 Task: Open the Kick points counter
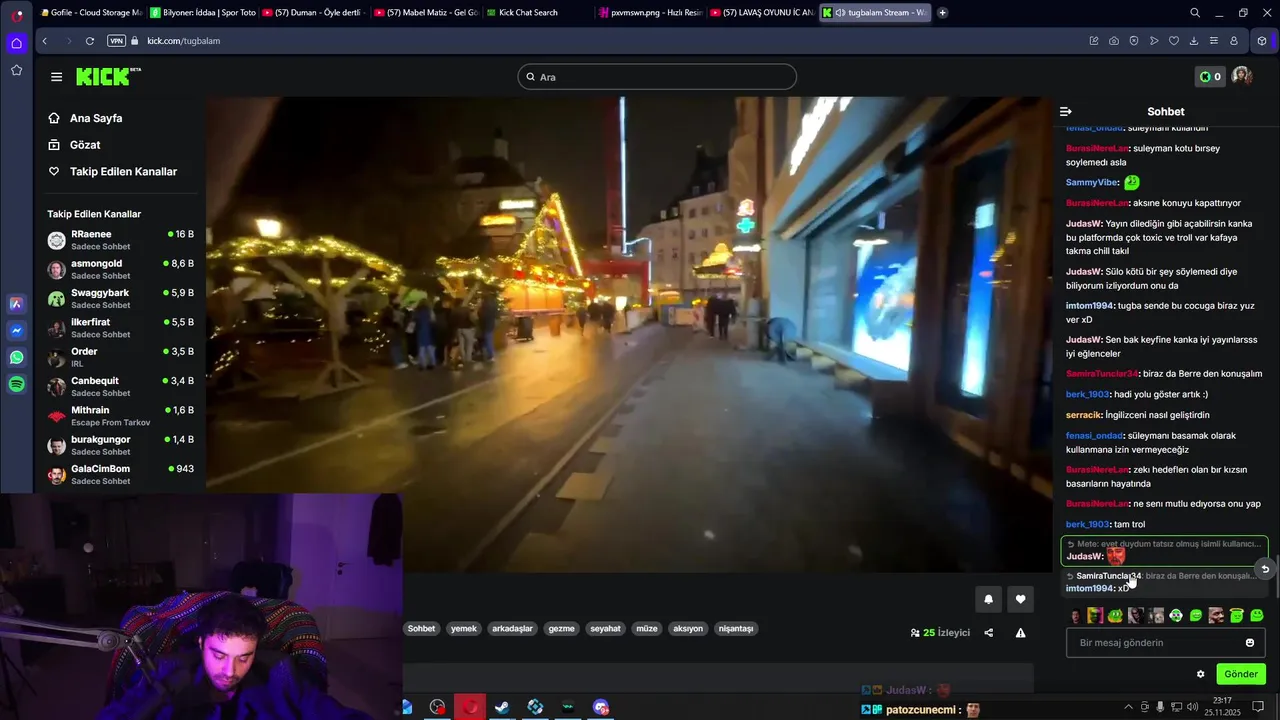pyautogui.click(x=1210, y=77)
